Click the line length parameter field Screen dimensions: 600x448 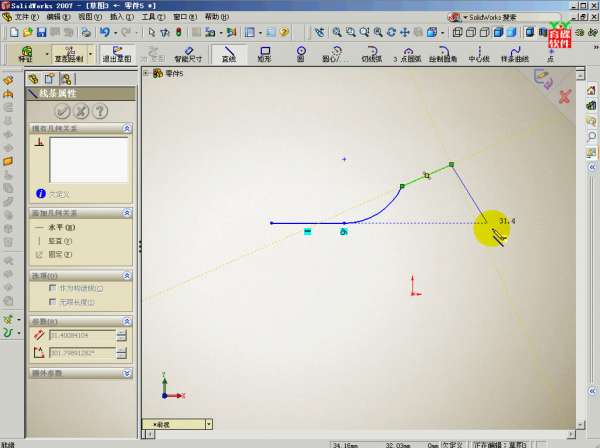pyautogui.click(x=81, y=335)
